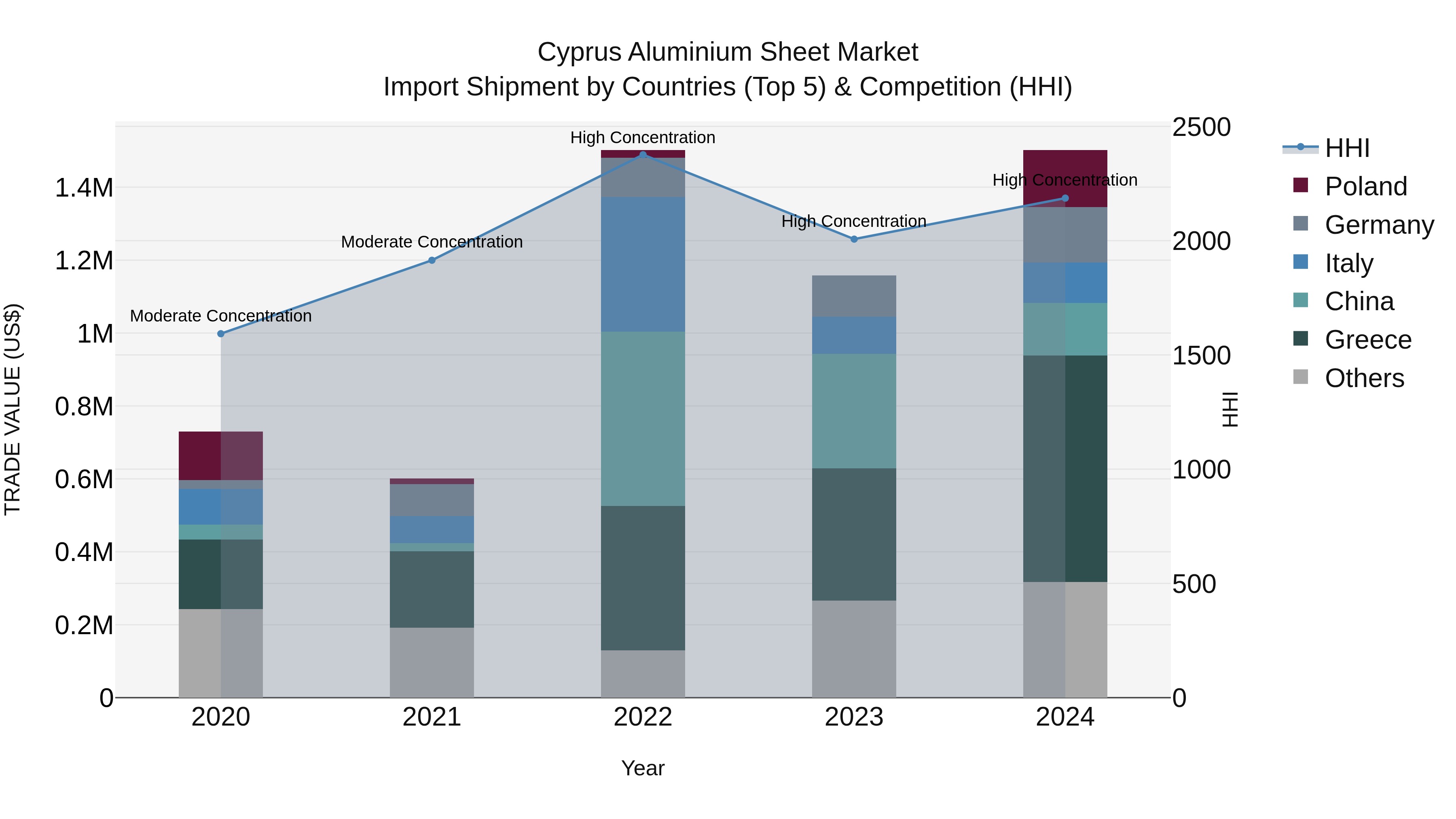Image resolution: width=1456 pixels, height=819 pixels.
Task: Click the 'Import Shipment by Countries' subtitle line
Action: point(728,87)
